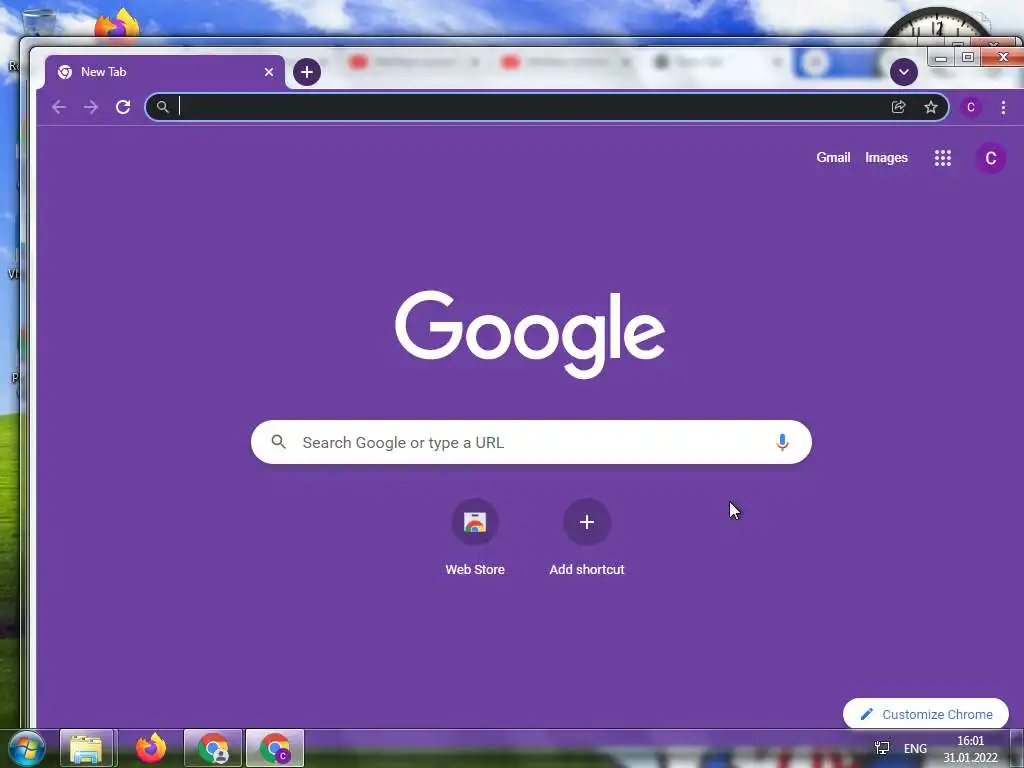This screenshot has height=768, width=1024.
Task: Maximize the Chrome window
Action: point(968,57)
